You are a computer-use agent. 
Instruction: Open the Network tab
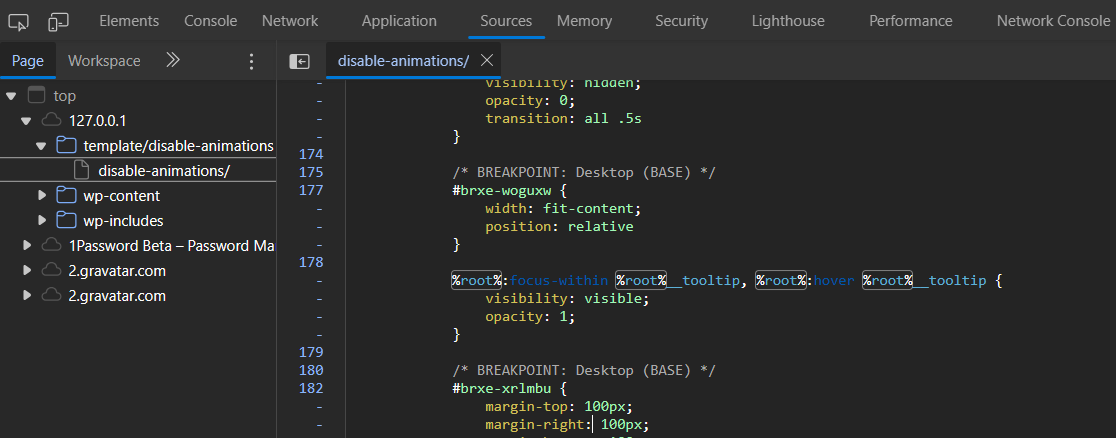click(x=290, y=21)
